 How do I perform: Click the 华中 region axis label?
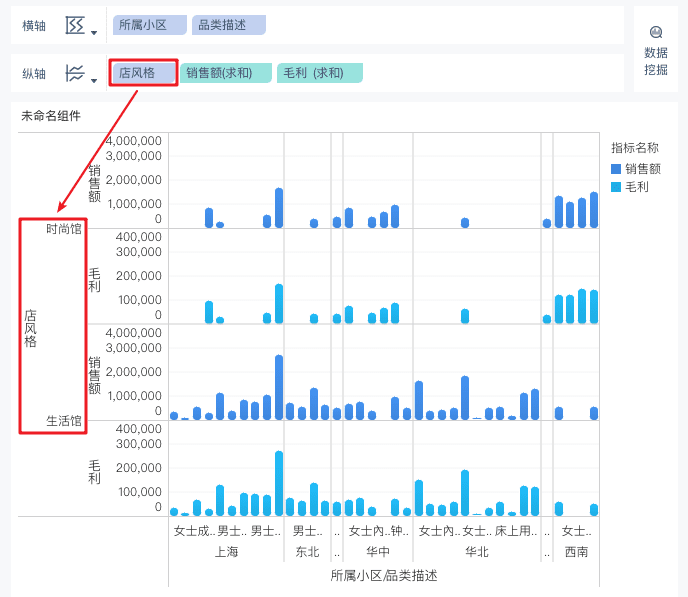pos(378,552)
